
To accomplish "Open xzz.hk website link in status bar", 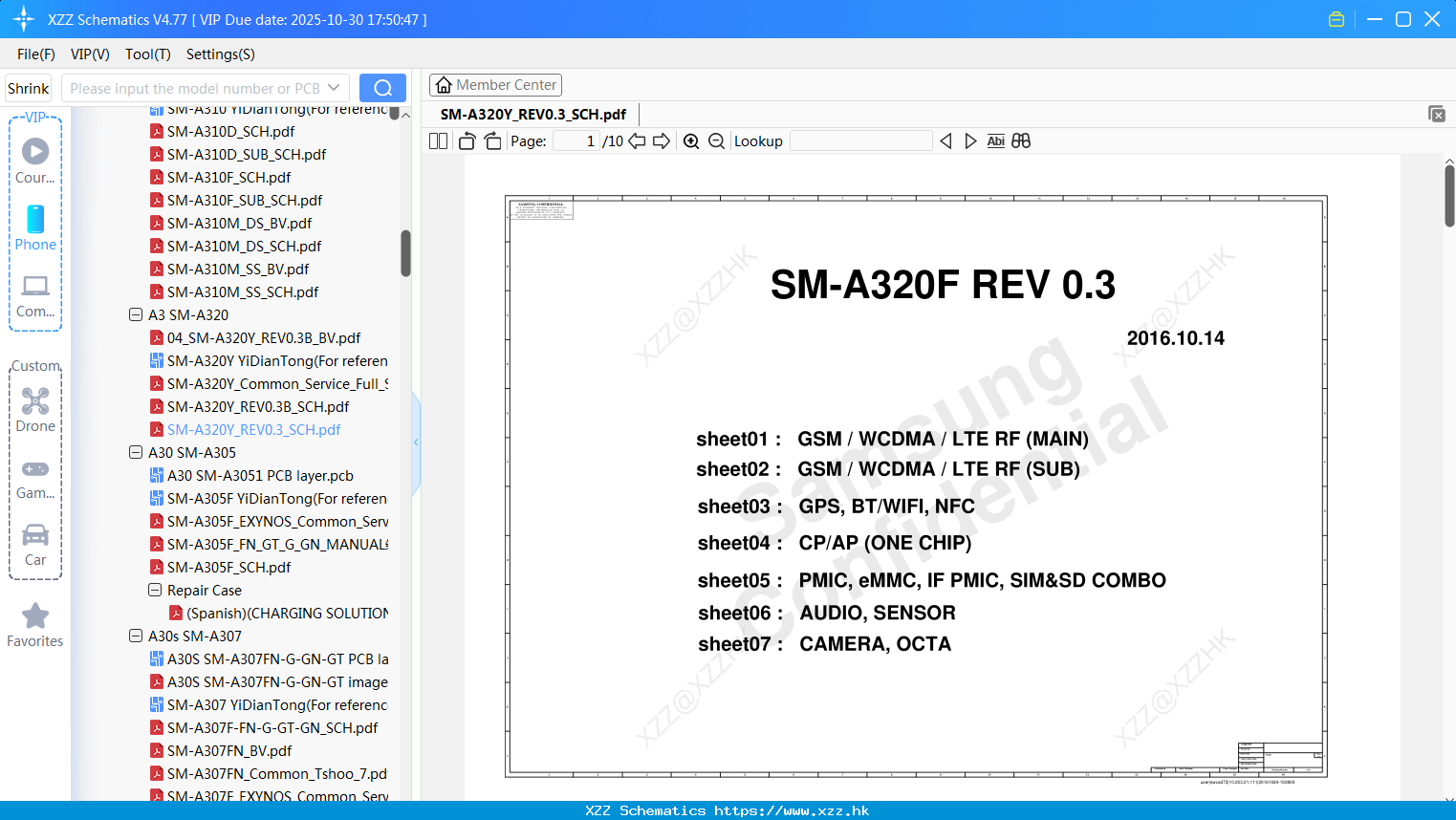I will [792, 810].
